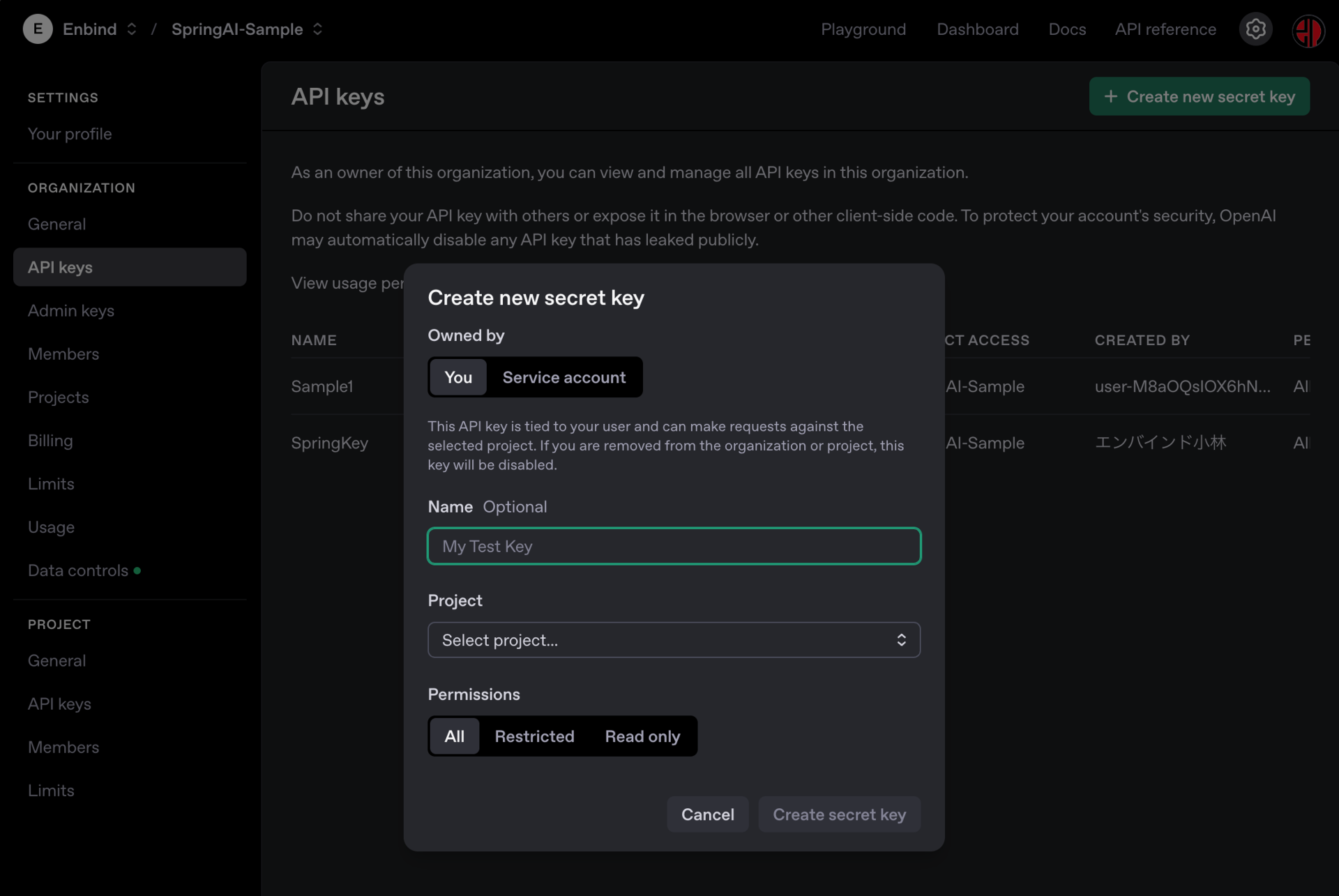Switch ownership to Service account
This screenshot has width=1339, height=896.
point(563,377)
